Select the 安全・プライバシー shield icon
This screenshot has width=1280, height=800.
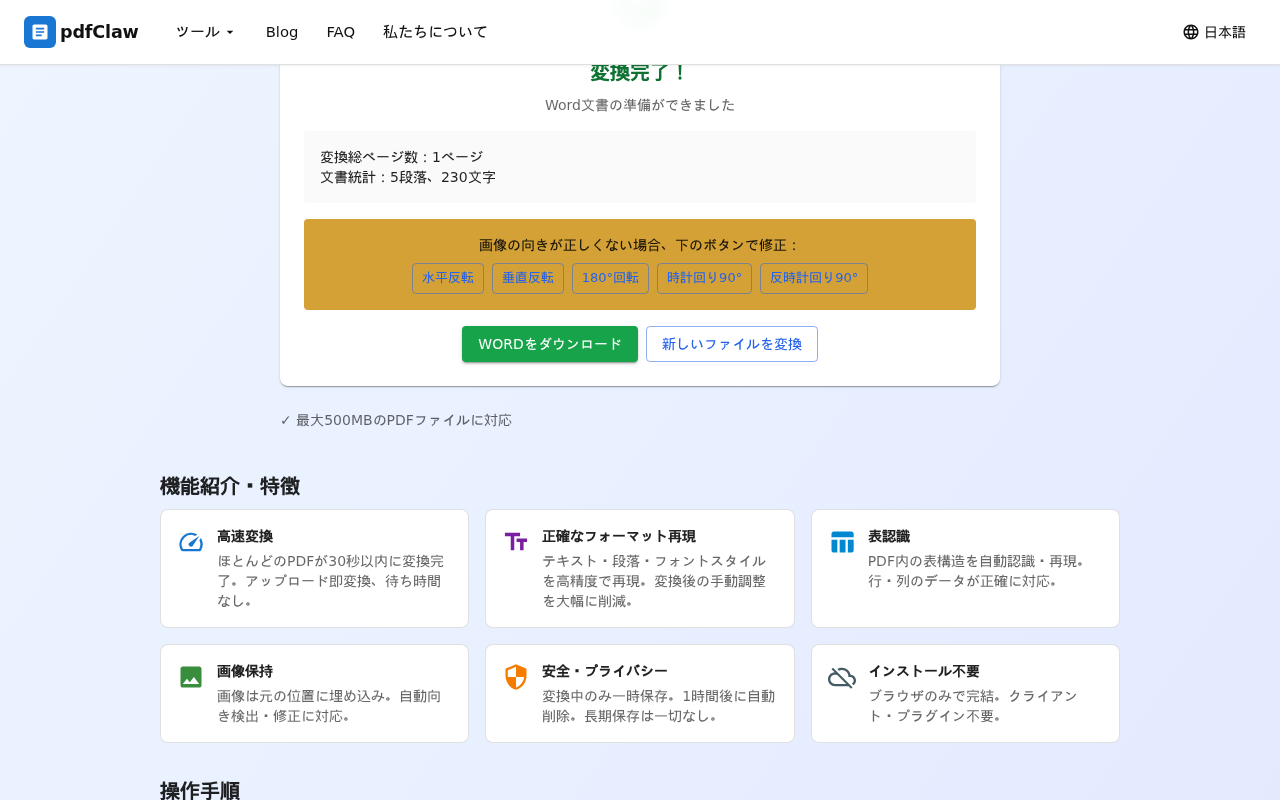(515, 677)
